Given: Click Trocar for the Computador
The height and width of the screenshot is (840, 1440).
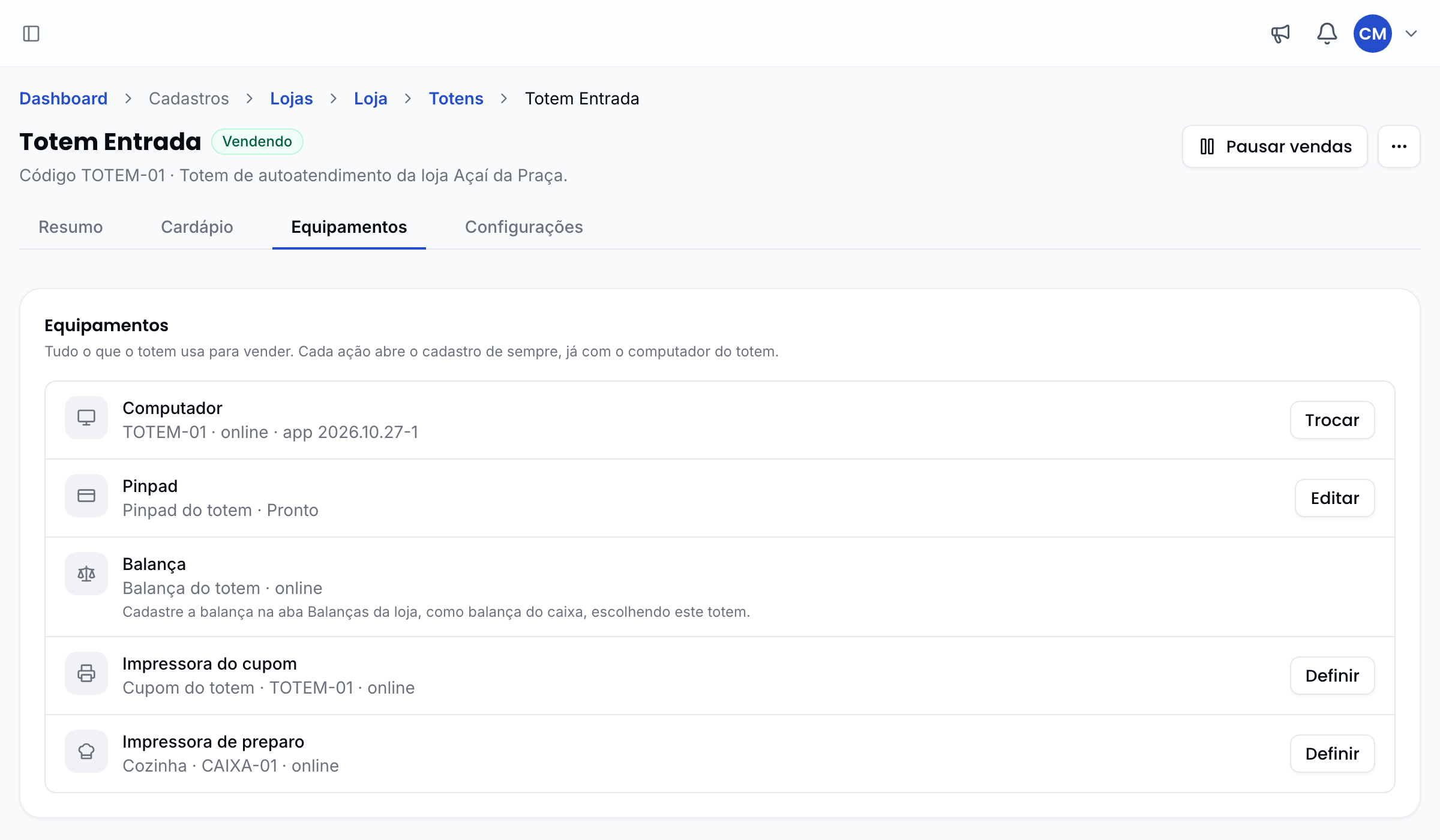Looking at the screenshot, I should (1332, 420).
